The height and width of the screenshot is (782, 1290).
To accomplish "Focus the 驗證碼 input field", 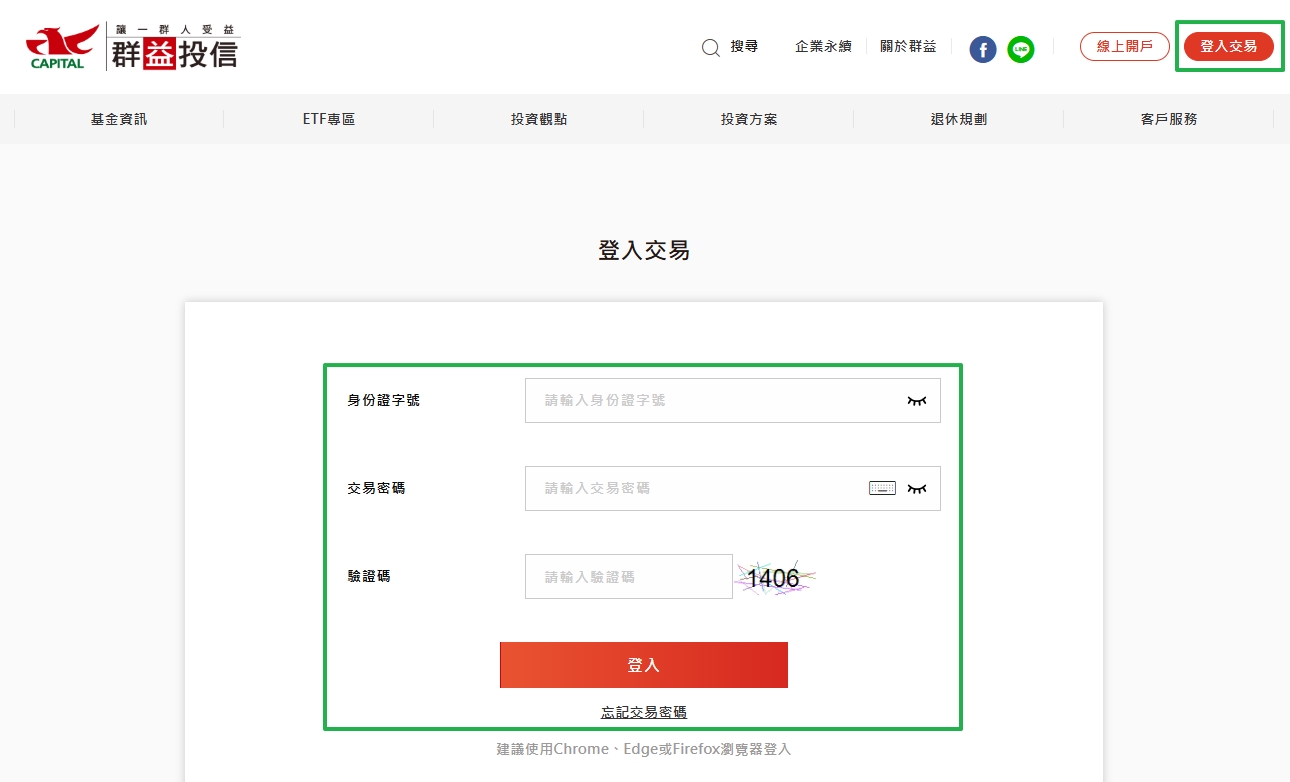I will [x=628, y=577].
